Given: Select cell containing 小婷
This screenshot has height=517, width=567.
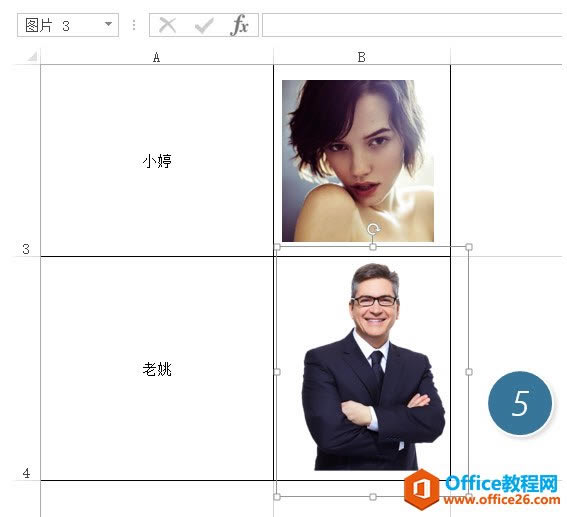Looking at the screenshot, I should tap(157, 161).
